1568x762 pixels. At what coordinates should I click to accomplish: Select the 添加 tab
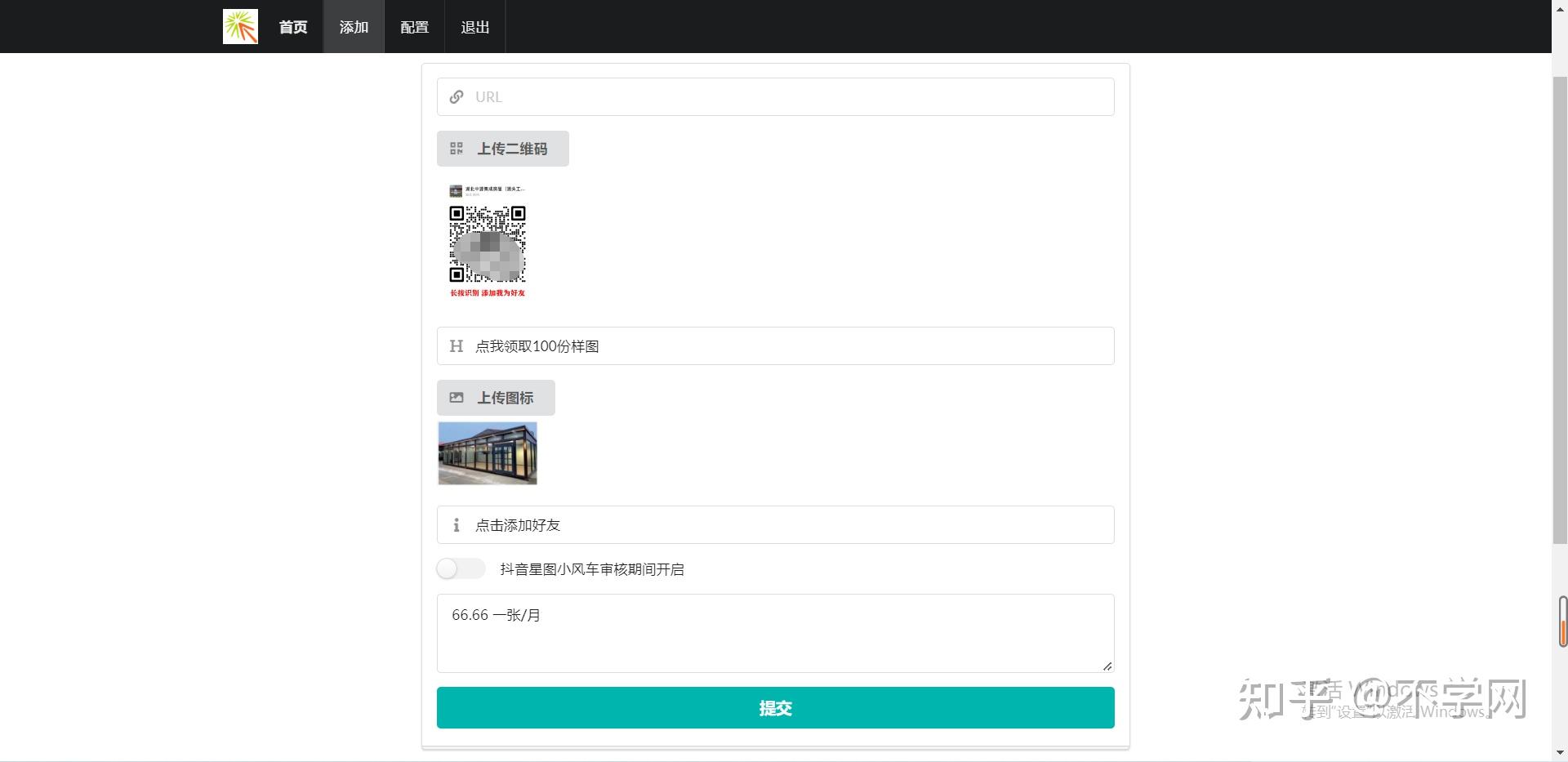click(x=353, y=26)
